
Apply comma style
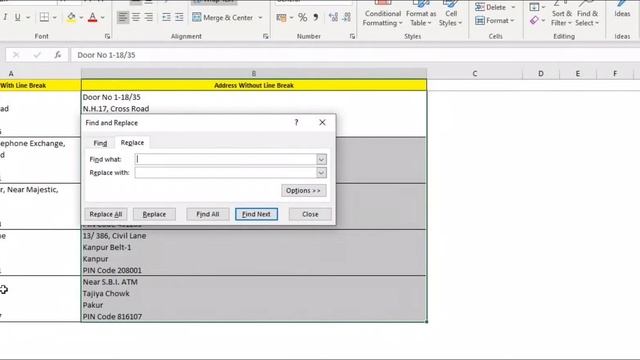point(316,18)
